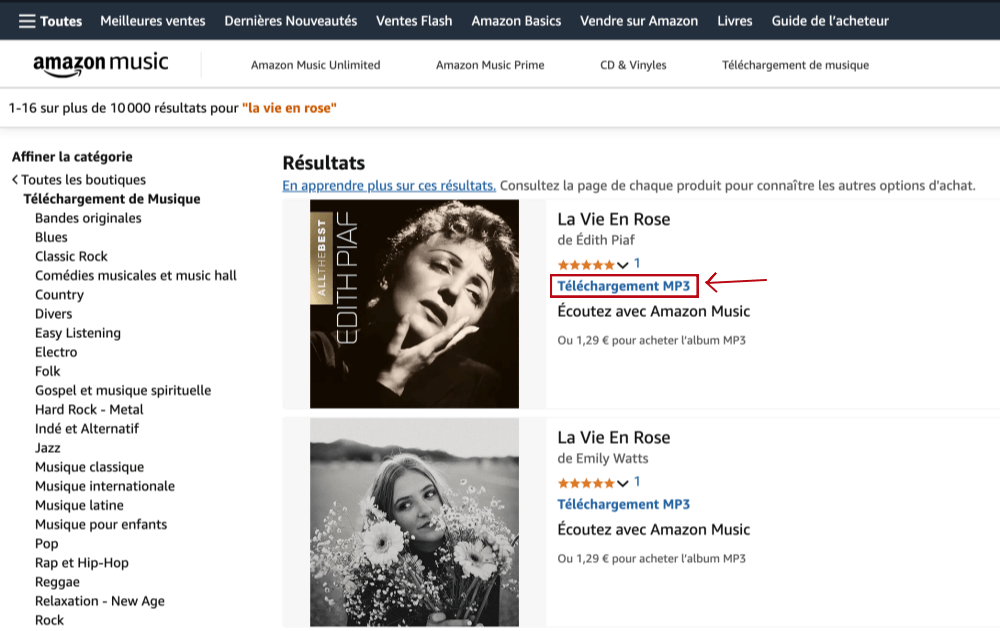This screenshot has width=1000, height=631.
Task: Click the Amazon Music logo
Action: tap(100, 63)
